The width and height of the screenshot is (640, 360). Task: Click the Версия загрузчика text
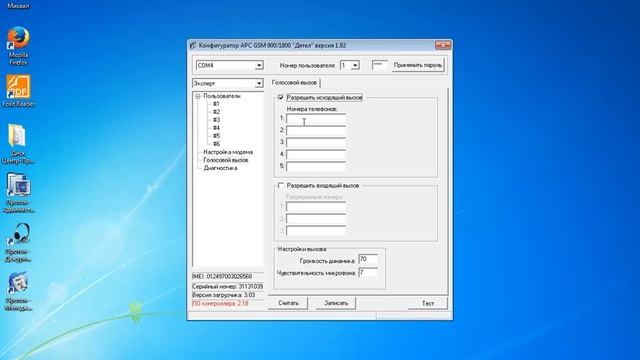[x=224, y=295]
